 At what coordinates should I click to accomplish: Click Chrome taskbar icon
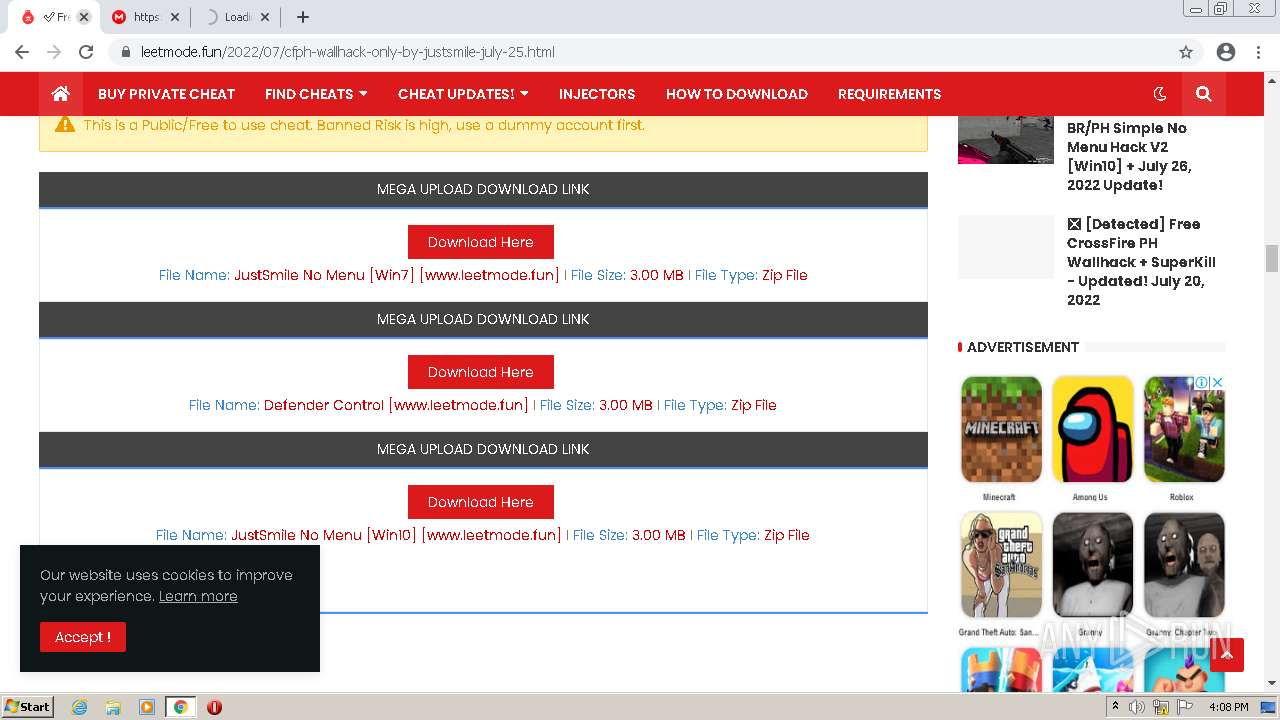tap(180, 707)
